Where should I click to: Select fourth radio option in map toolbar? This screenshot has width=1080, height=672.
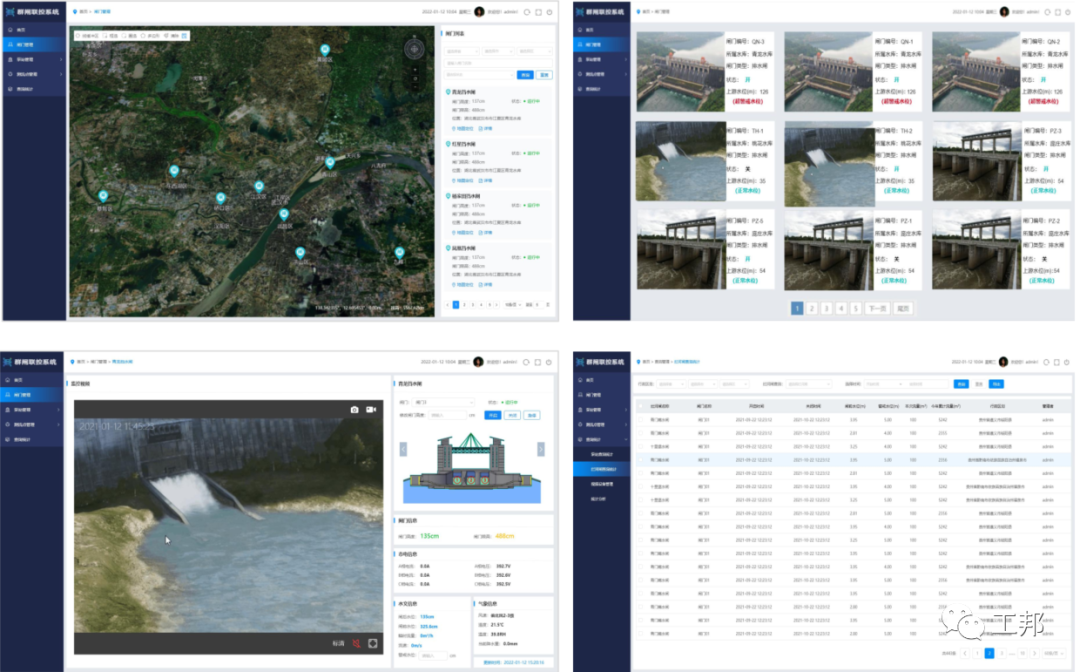pos(143,36)
